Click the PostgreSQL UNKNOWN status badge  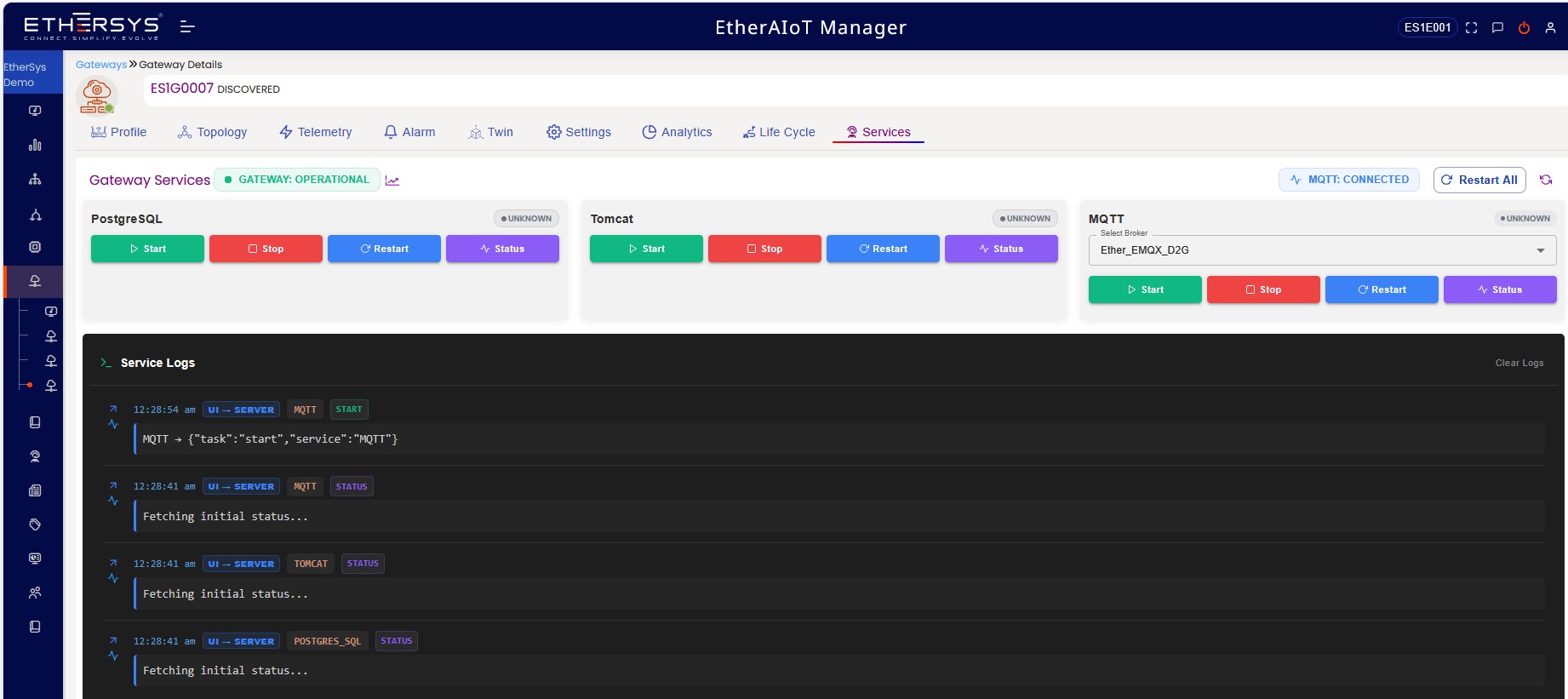526,219
